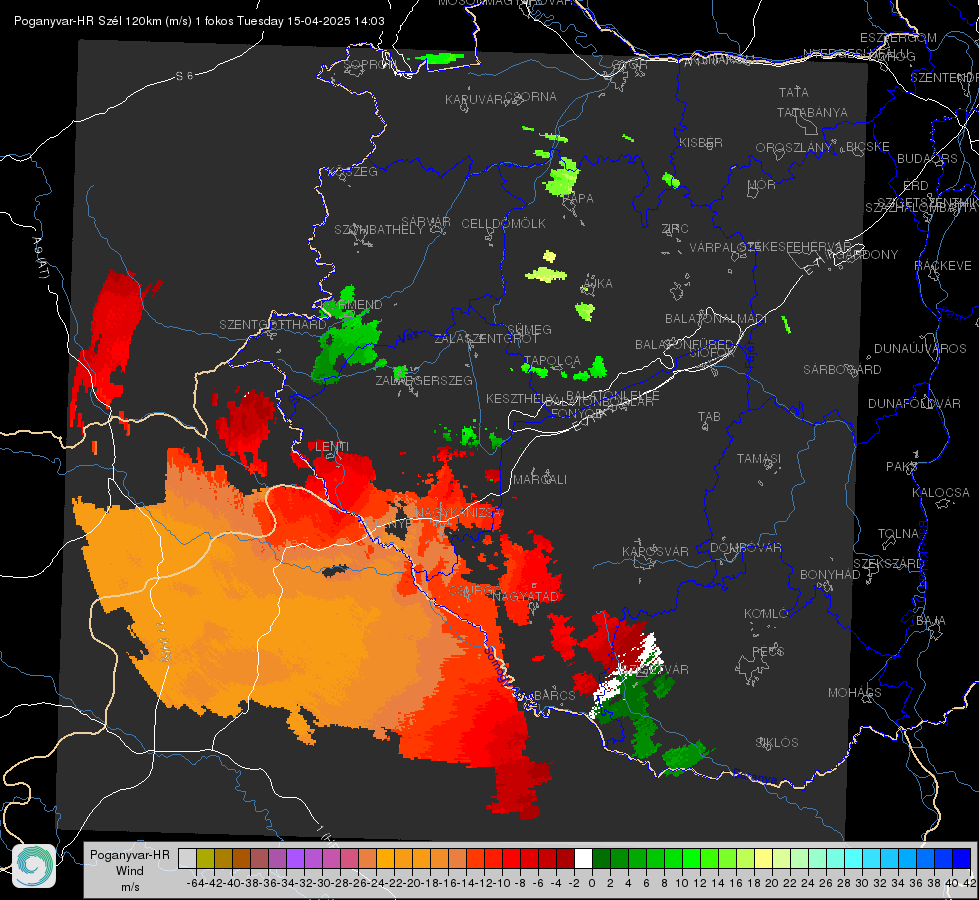Click the KAPOSVÁR city label

pos(655,551)
